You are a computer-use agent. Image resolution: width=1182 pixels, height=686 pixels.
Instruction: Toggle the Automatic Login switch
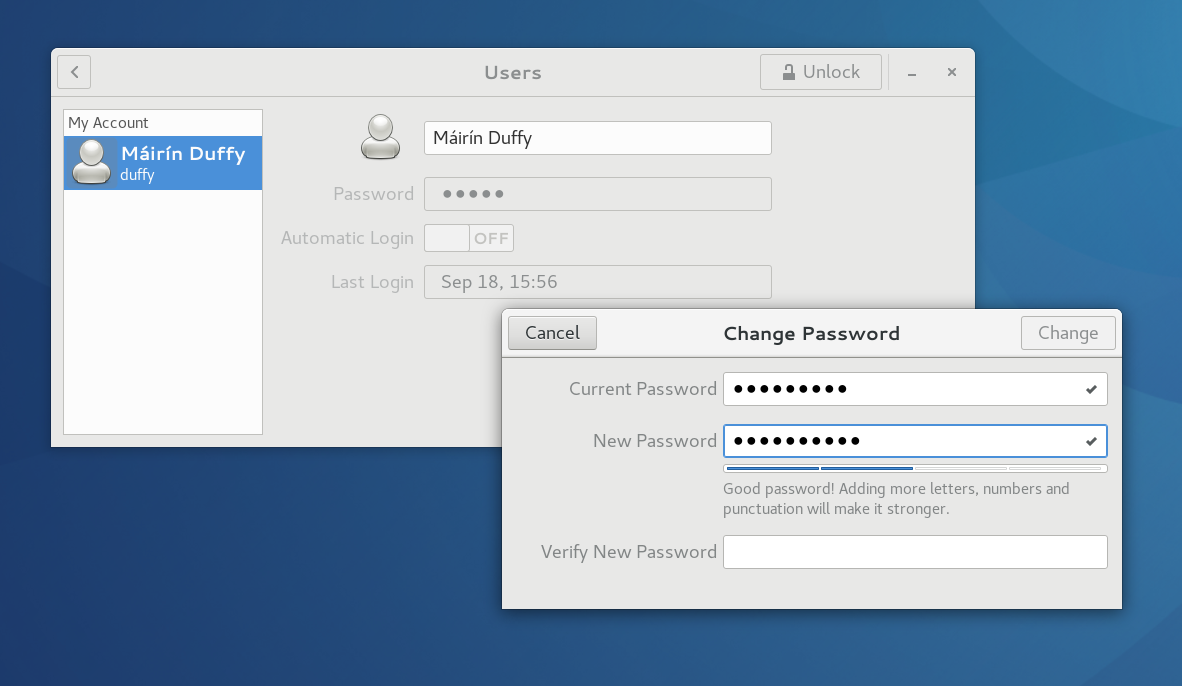(468, 238)
